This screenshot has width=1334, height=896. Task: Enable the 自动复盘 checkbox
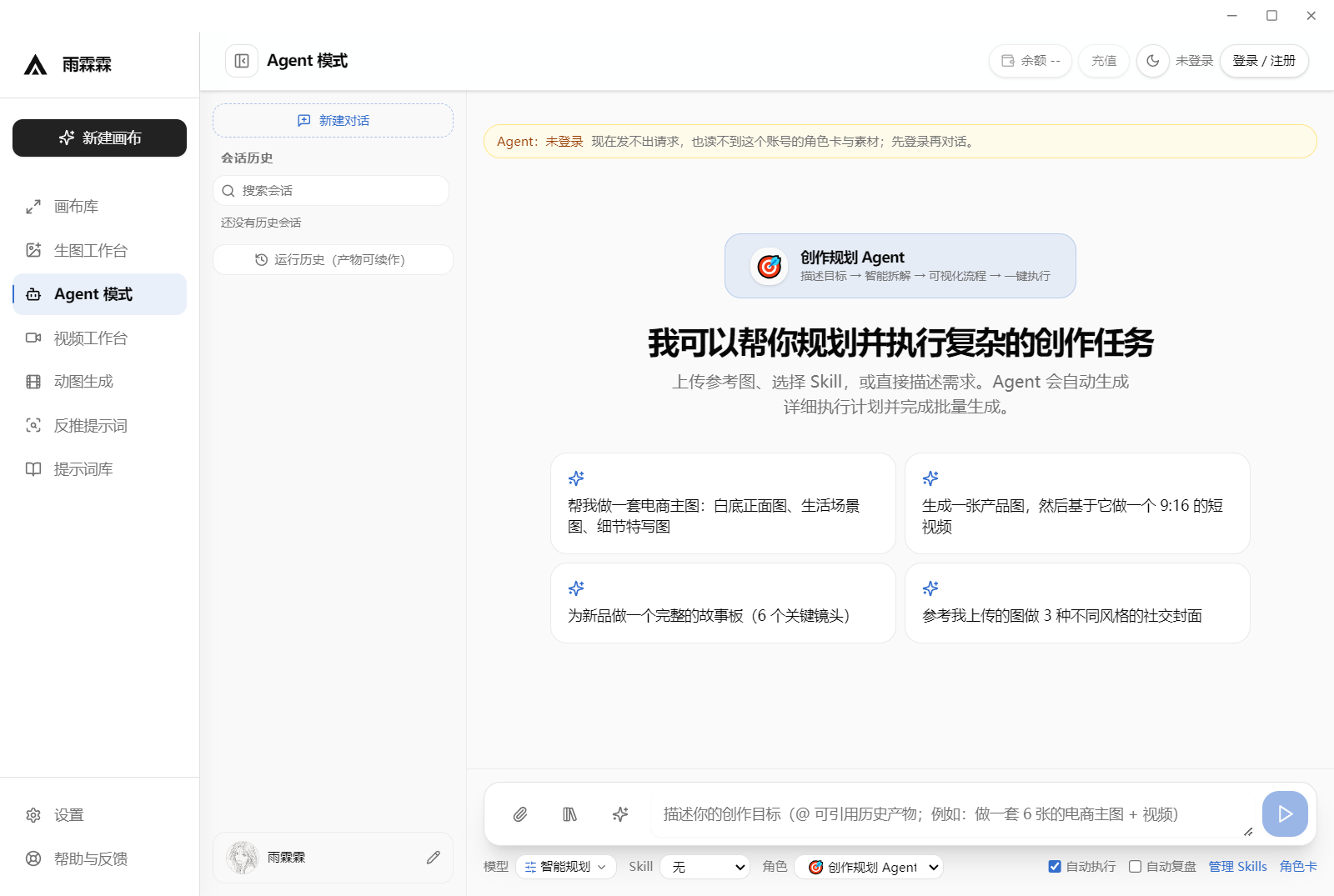click(x=1135, y=867)
